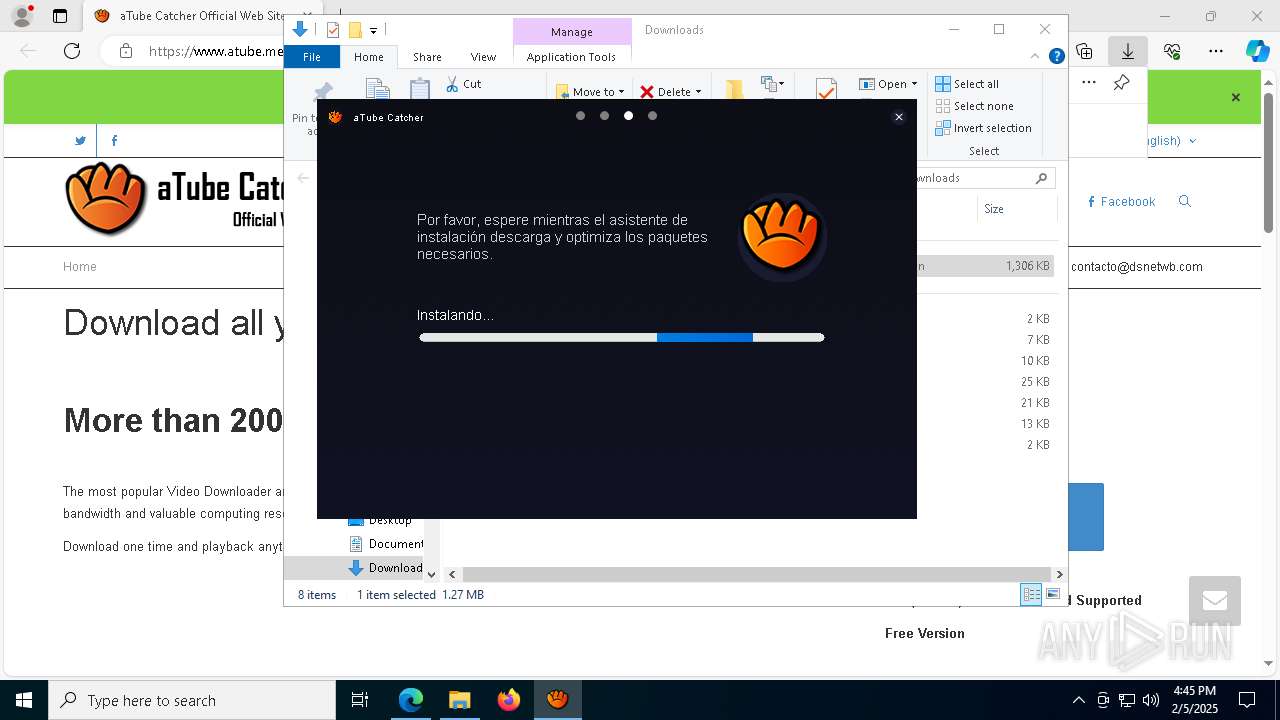Open Move to dropdown in ribbon
Viewport: 1280px width, 720px height.
pyautogui.click(x=590, y=91)
